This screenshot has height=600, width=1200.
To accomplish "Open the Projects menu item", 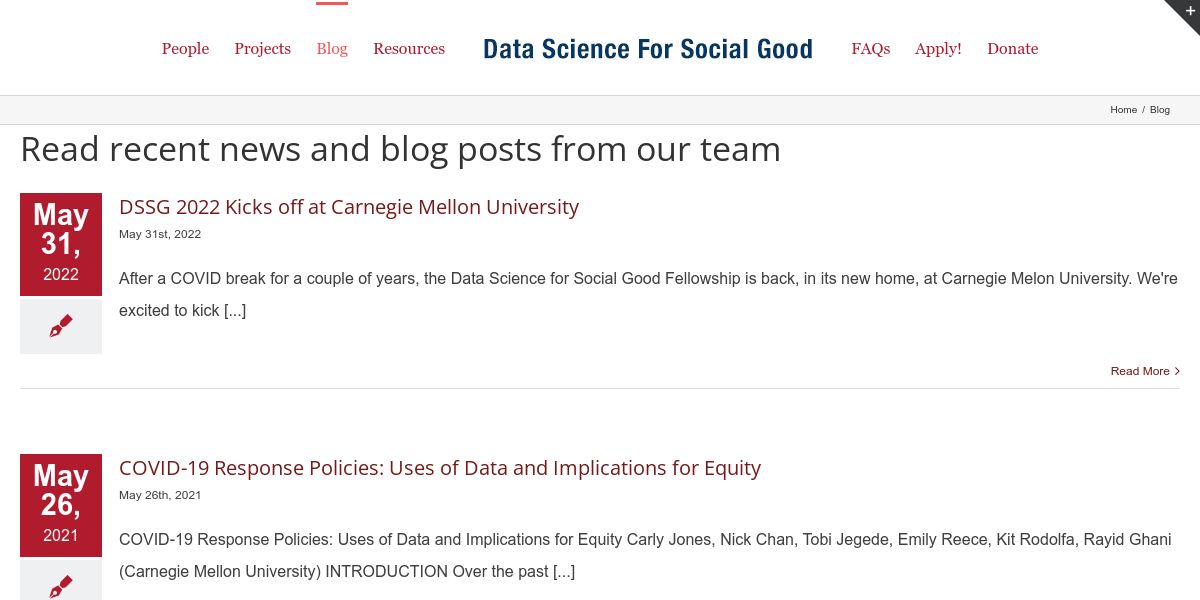I will coord(262,48).
